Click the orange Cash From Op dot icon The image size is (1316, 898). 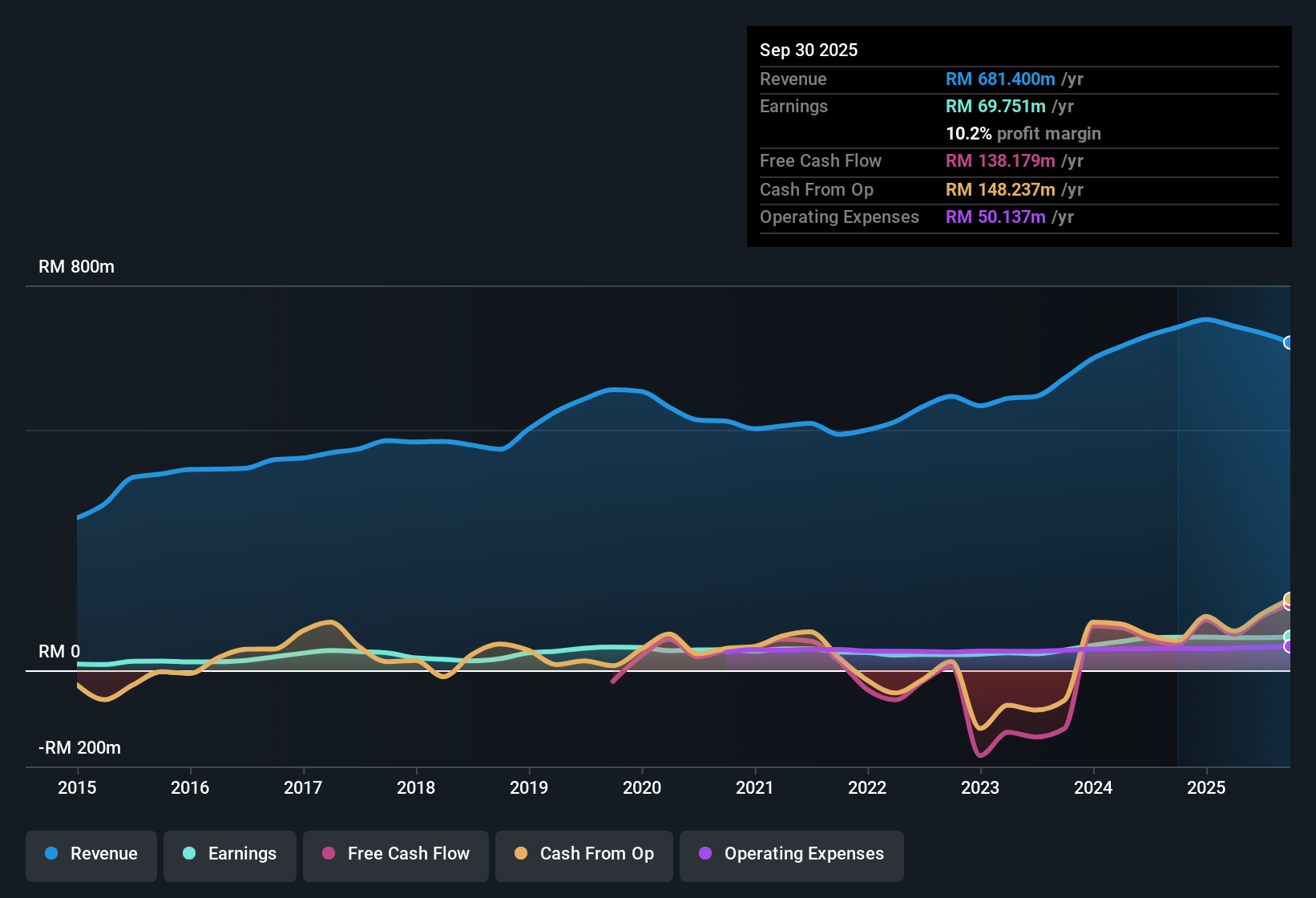521,854
